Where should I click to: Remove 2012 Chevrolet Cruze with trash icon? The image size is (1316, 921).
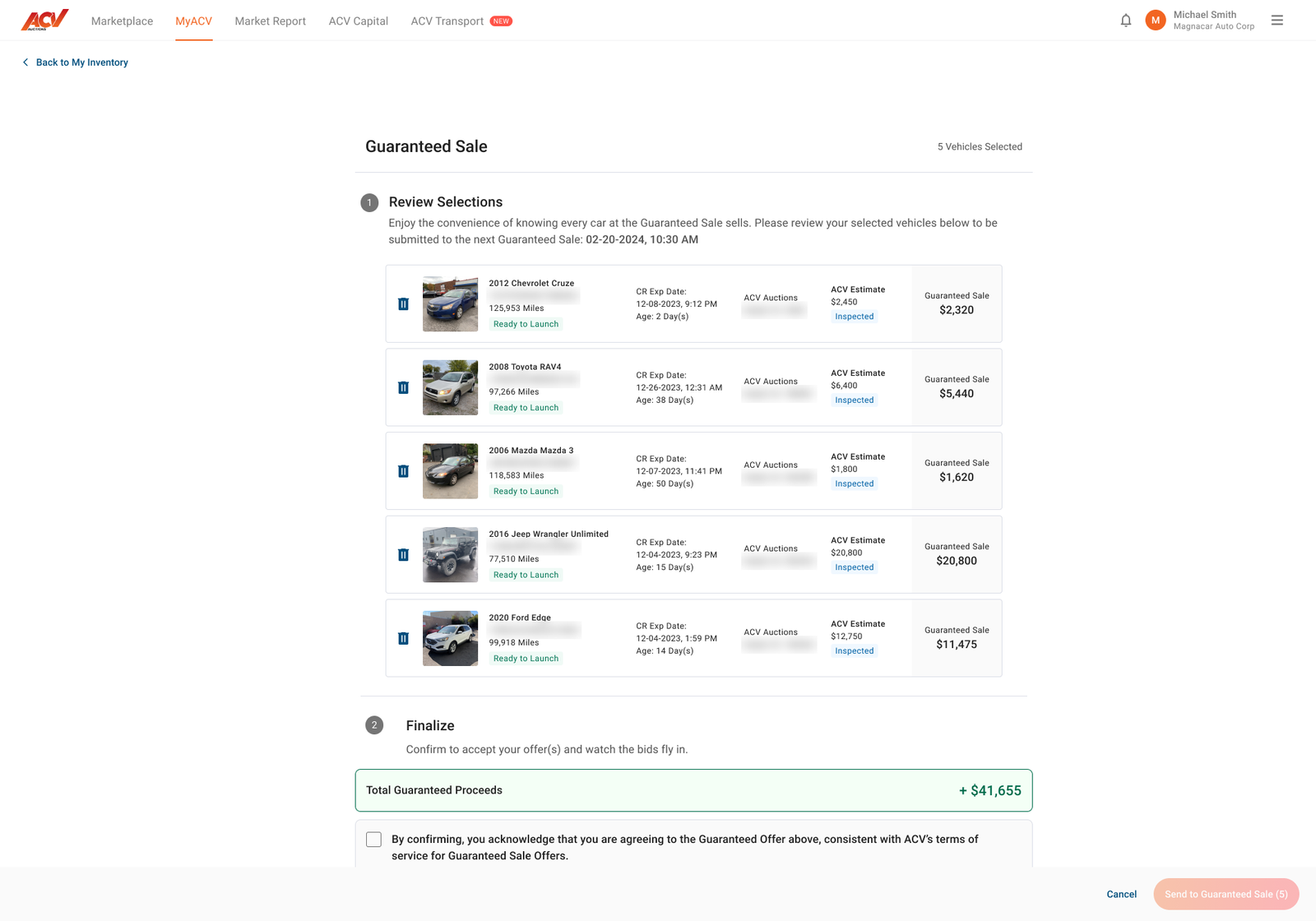pyautogui.click(x=403, y=304)
